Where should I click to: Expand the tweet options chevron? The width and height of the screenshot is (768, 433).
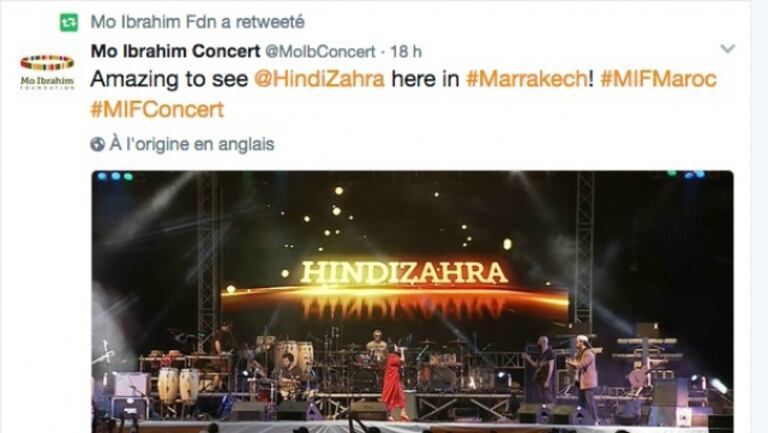(727, 48)
